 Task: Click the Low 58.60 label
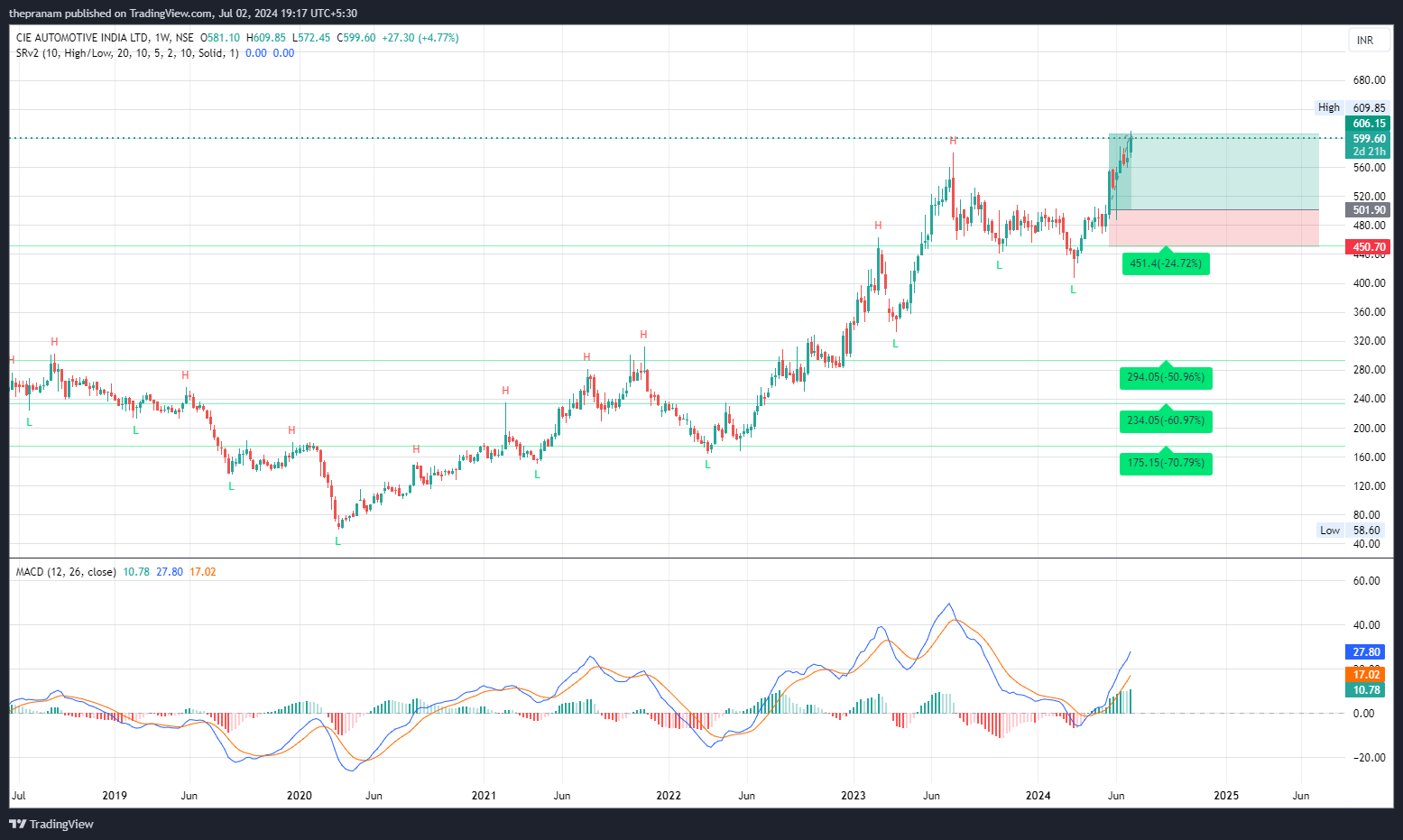coord(1351,531)
